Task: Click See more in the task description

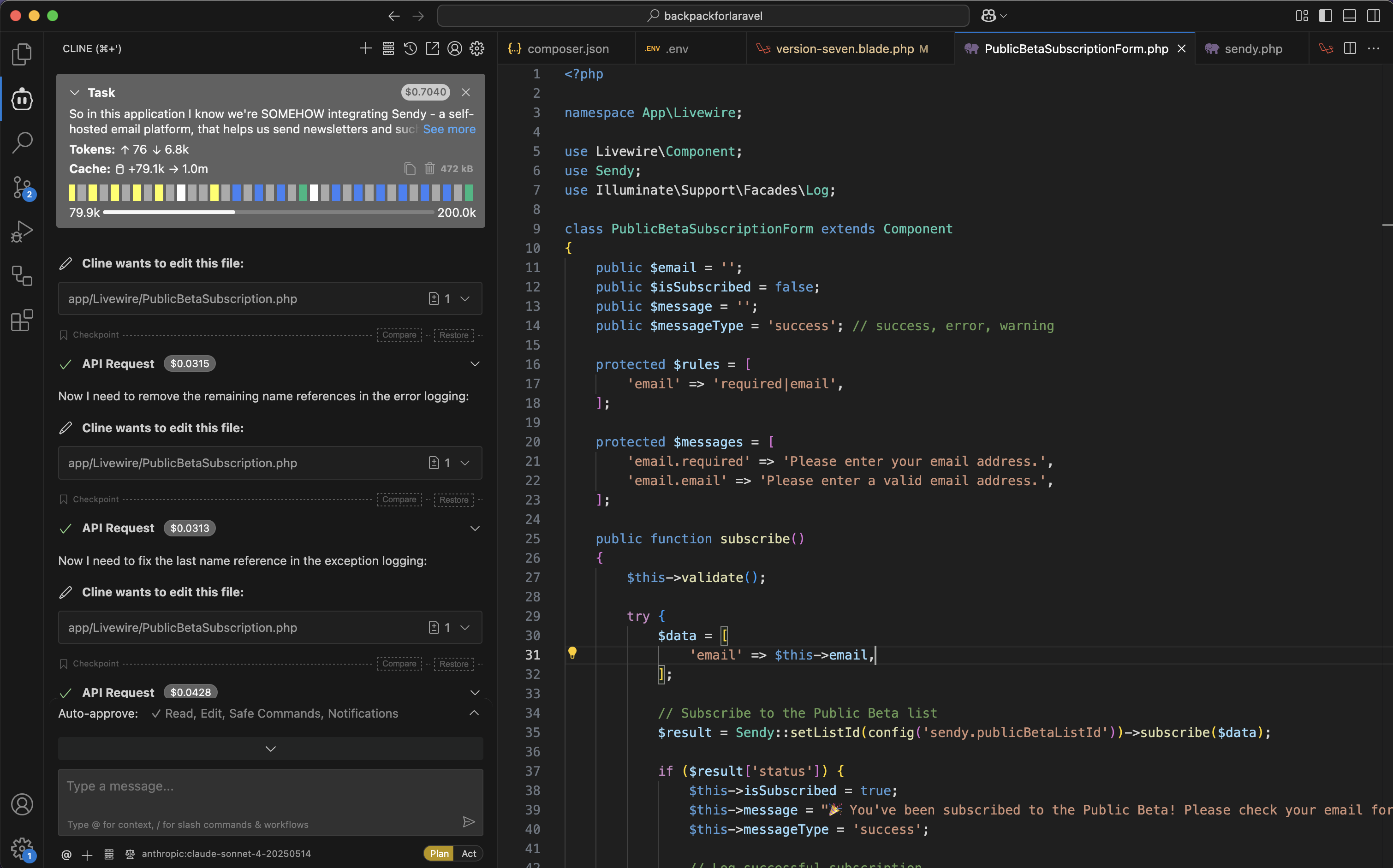Action: [449, 129]
